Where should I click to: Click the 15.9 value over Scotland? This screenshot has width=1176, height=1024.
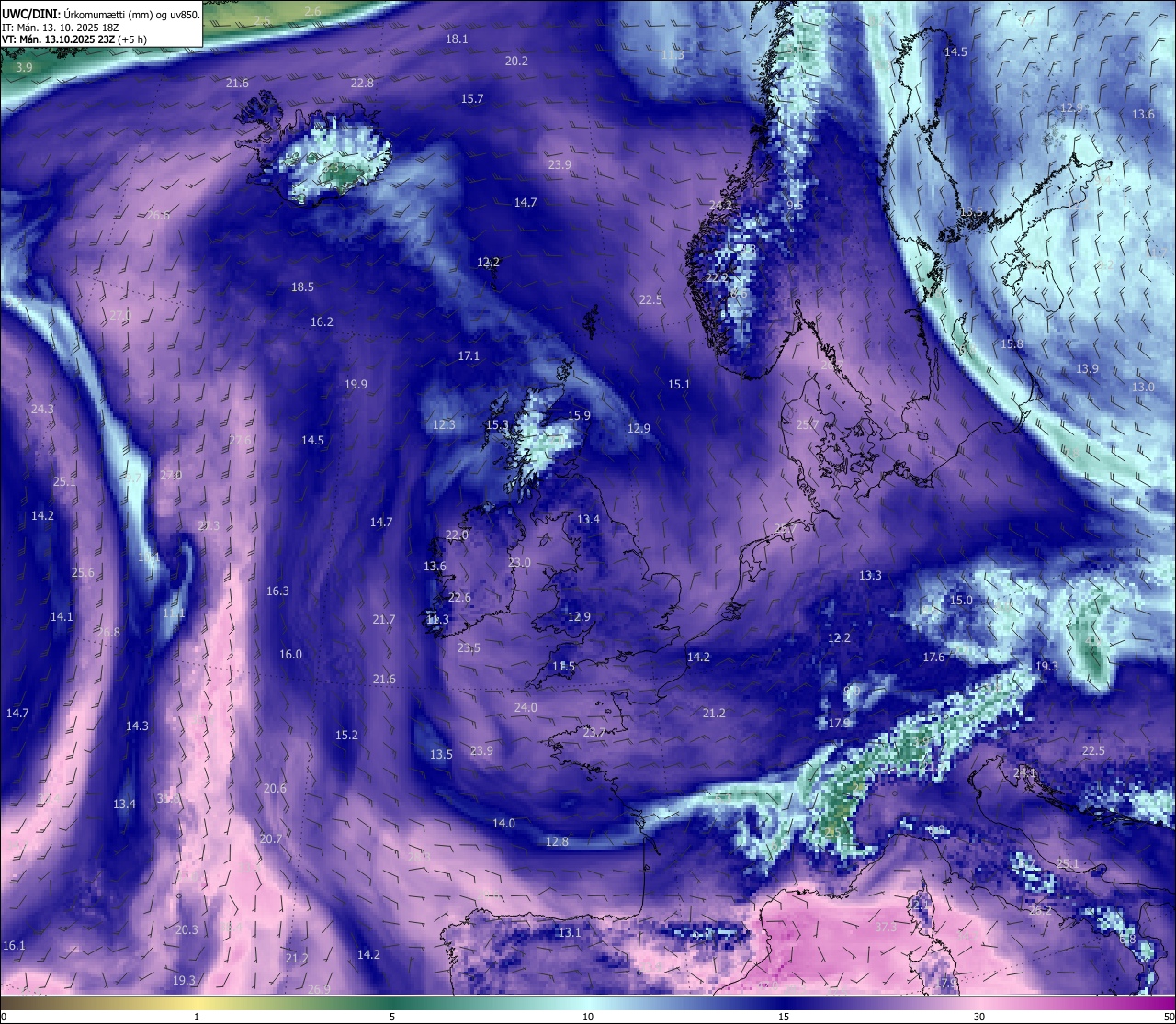click(x=579, y=416)
